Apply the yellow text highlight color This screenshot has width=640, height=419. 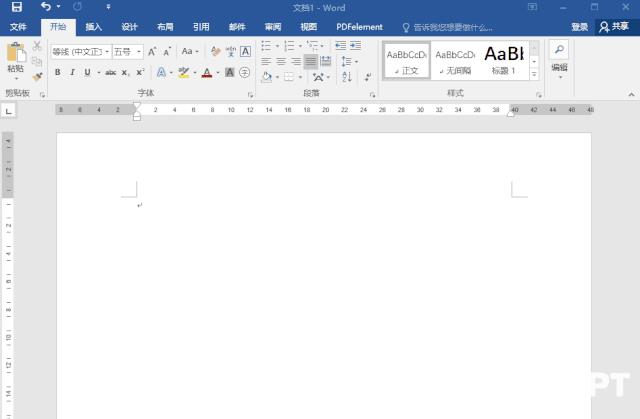point(184,73)
